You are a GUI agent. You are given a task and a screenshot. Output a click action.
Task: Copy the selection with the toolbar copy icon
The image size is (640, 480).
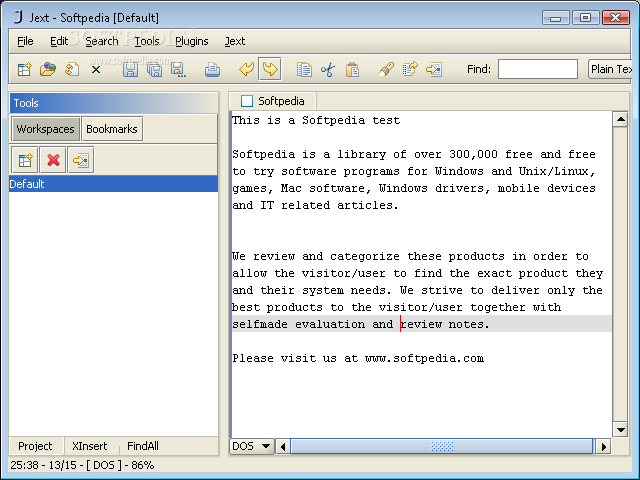304,69
